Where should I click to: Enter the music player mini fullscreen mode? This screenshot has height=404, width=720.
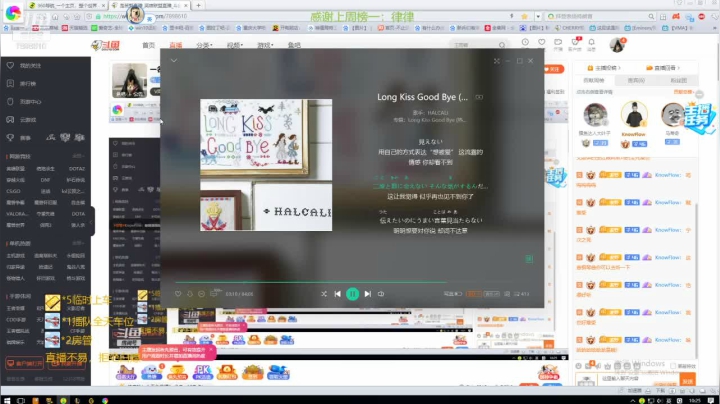(x=496, y=61)
